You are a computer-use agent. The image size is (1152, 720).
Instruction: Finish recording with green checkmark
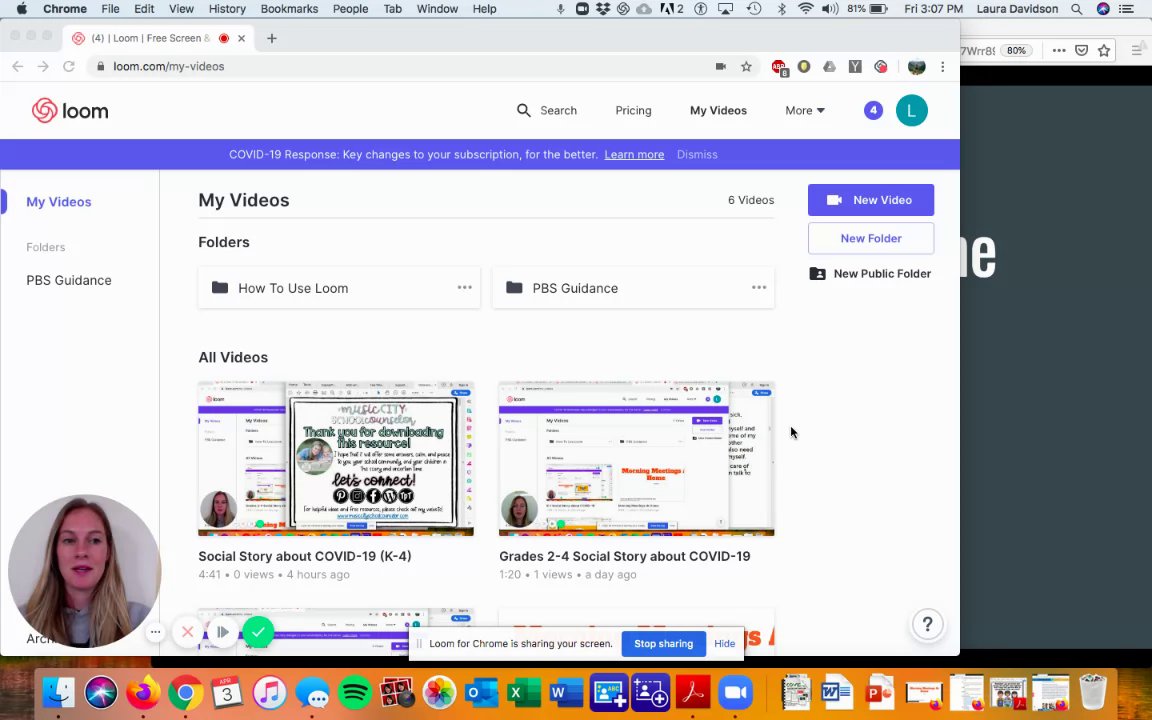pos(258,632)
